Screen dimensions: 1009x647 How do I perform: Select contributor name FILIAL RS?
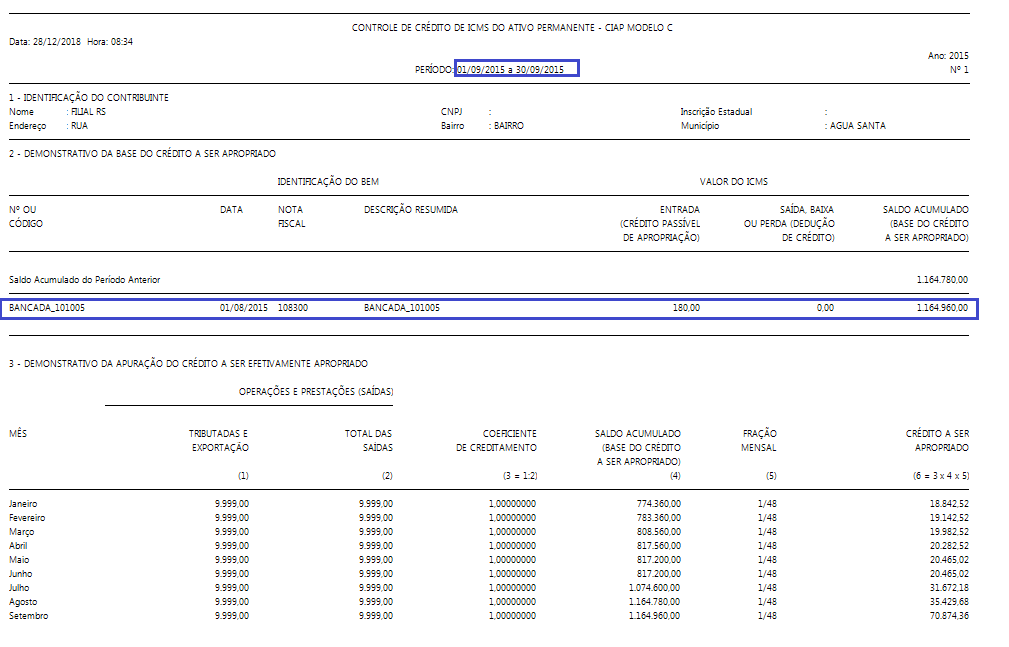point(88,112)
